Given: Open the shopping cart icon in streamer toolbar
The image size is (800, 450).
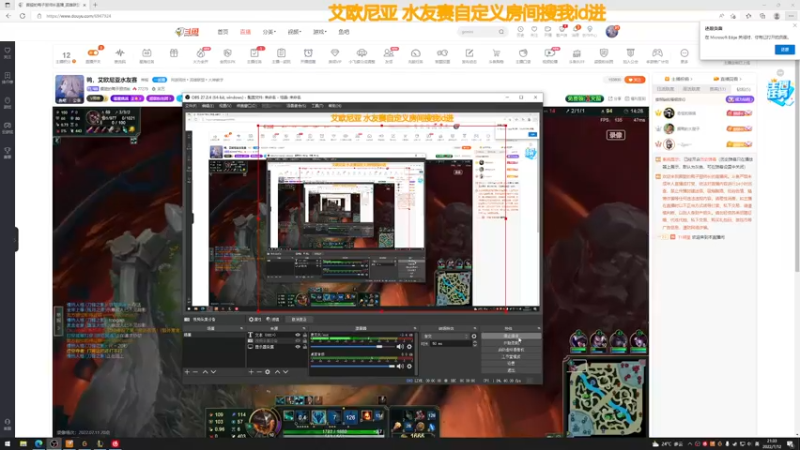Looking at the screenshot, I should (496, 53).
